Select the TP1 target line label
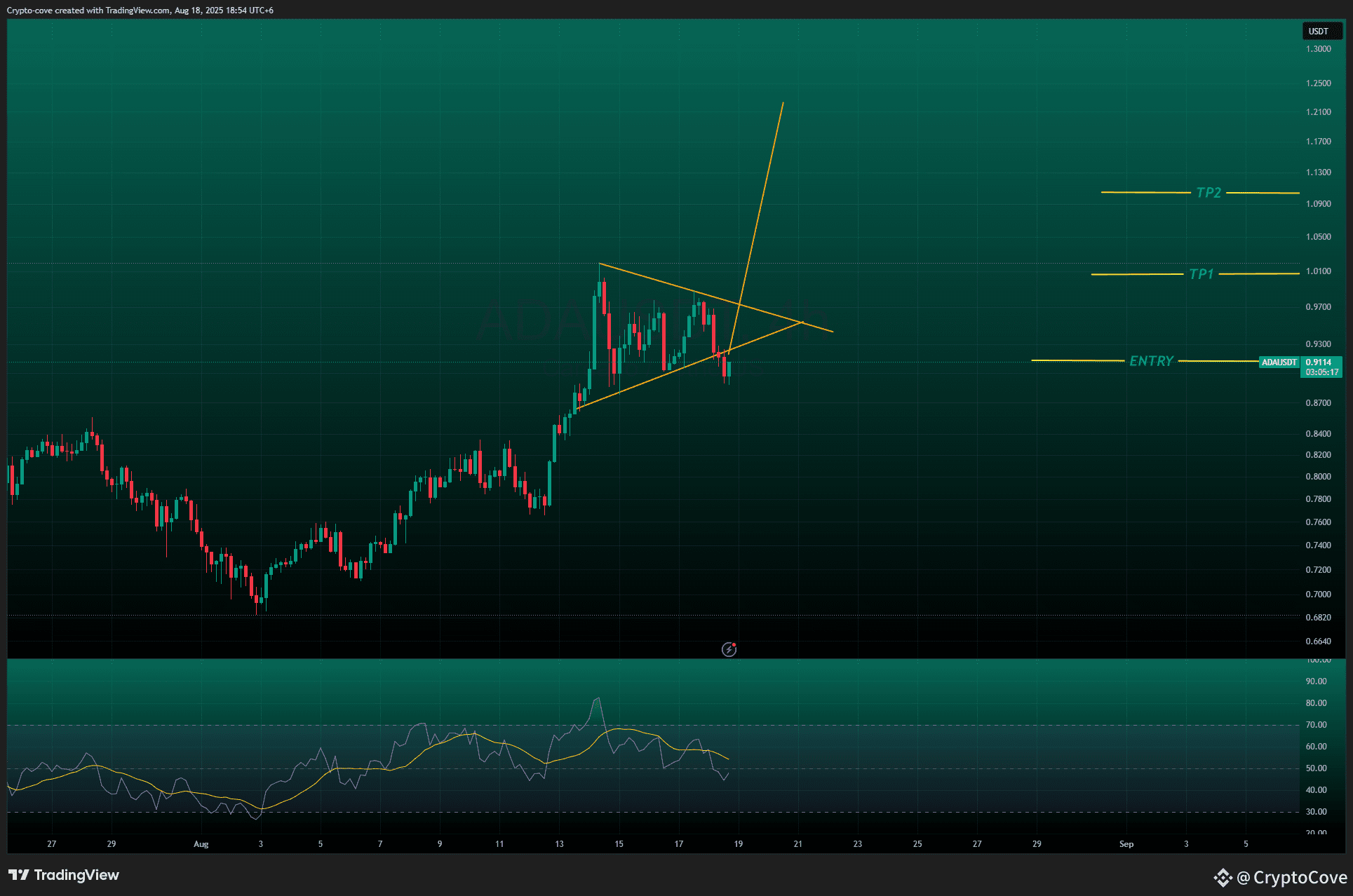This screenshot has width=1353, height=896. [1201, 274]
